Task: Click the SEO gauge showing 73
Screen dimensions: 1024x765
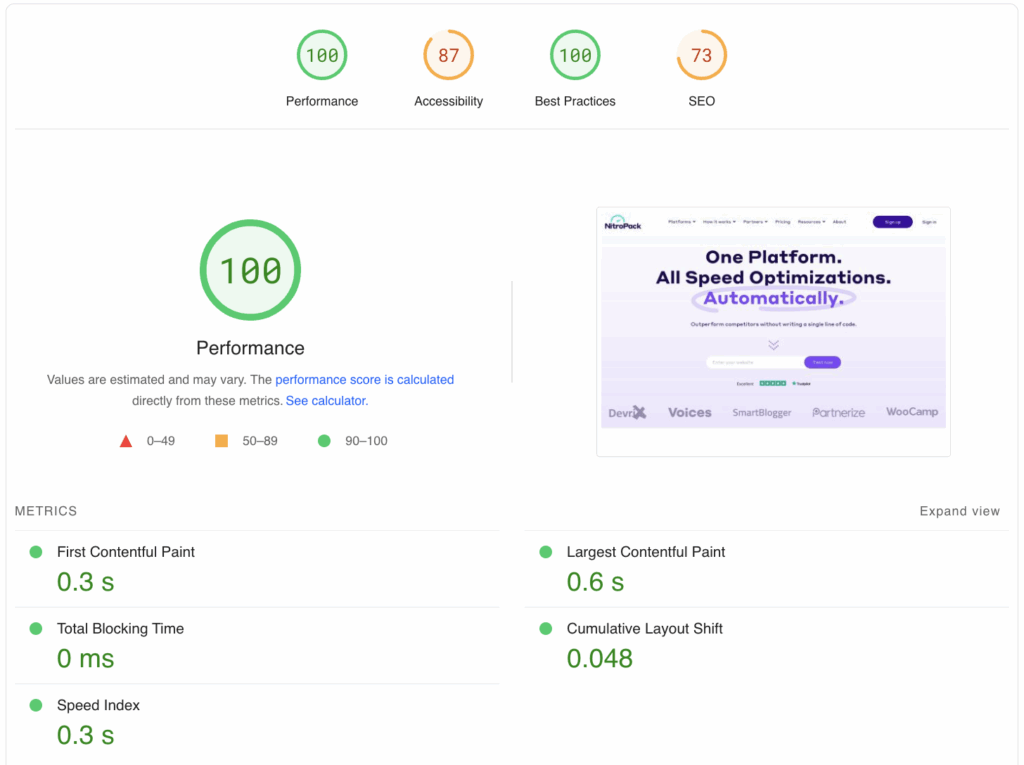Action: coord(702,55)
